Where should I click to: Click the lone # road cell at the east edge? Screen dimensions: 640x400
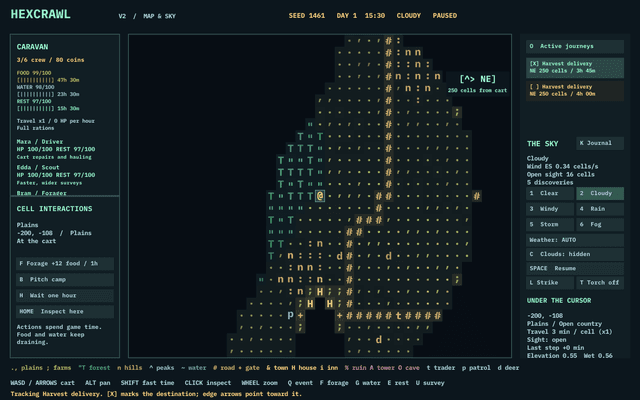pyautogui.click(x=476, y=196)
